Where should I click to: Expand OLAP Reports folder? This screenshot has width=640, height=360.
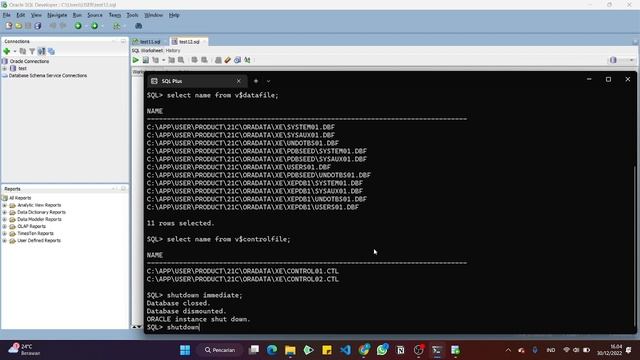coord(4,226)
